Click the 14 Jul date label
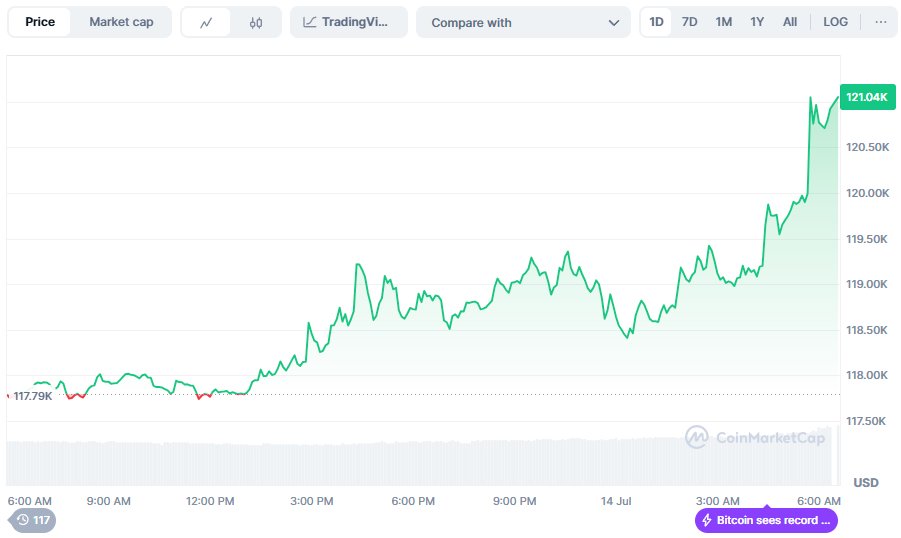 click(616, 501)
